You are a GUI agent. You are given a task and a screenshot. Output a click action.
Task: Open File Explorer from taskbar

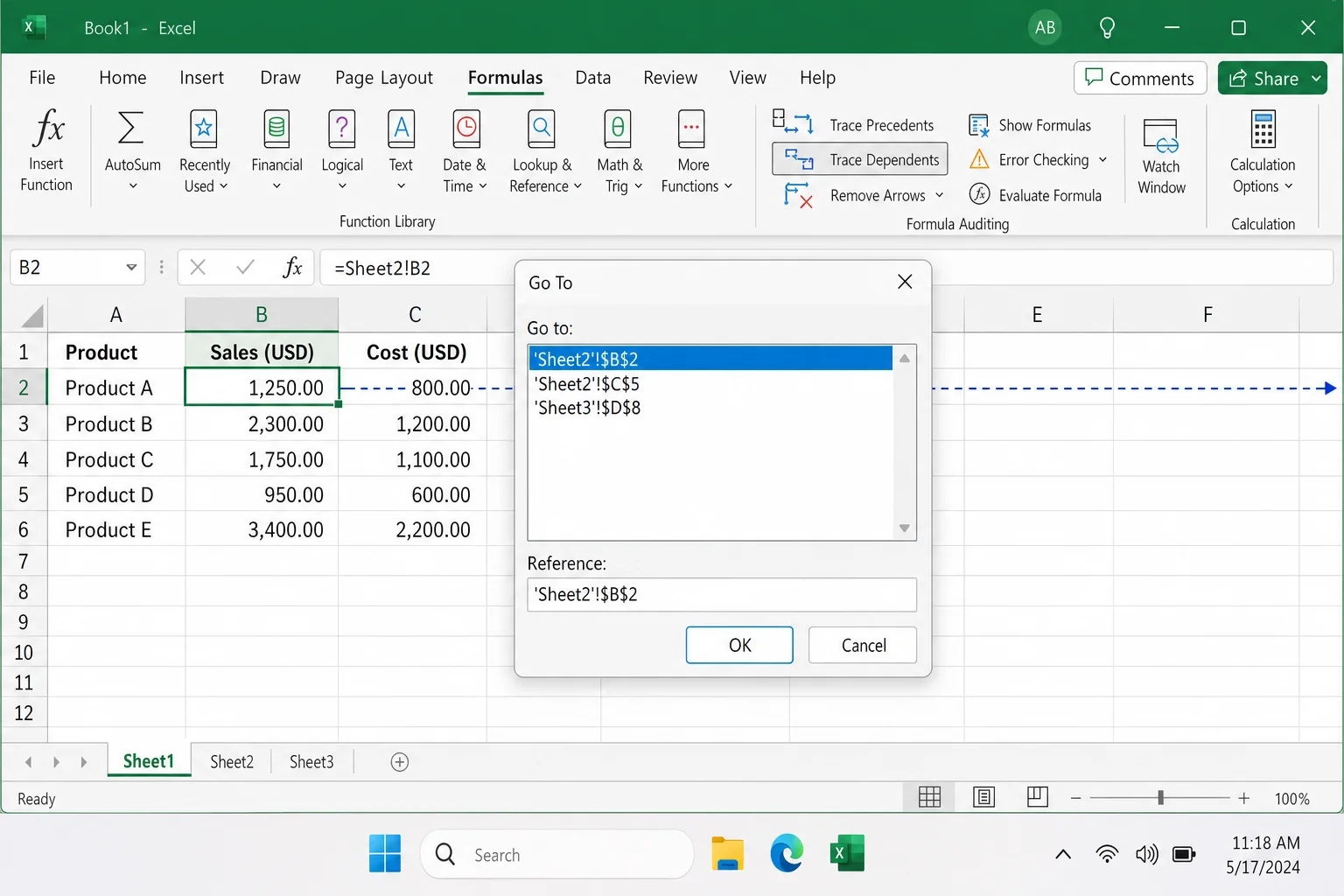727,854
